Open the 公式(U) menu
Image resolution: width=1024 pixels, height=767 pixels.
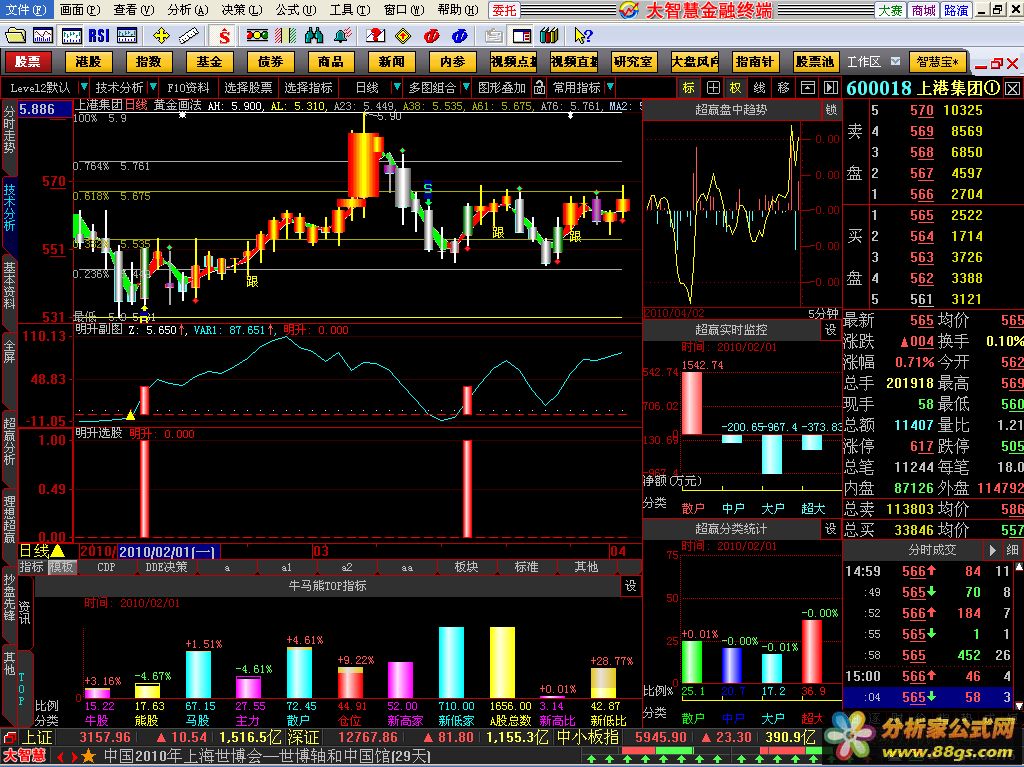[296, 10]
